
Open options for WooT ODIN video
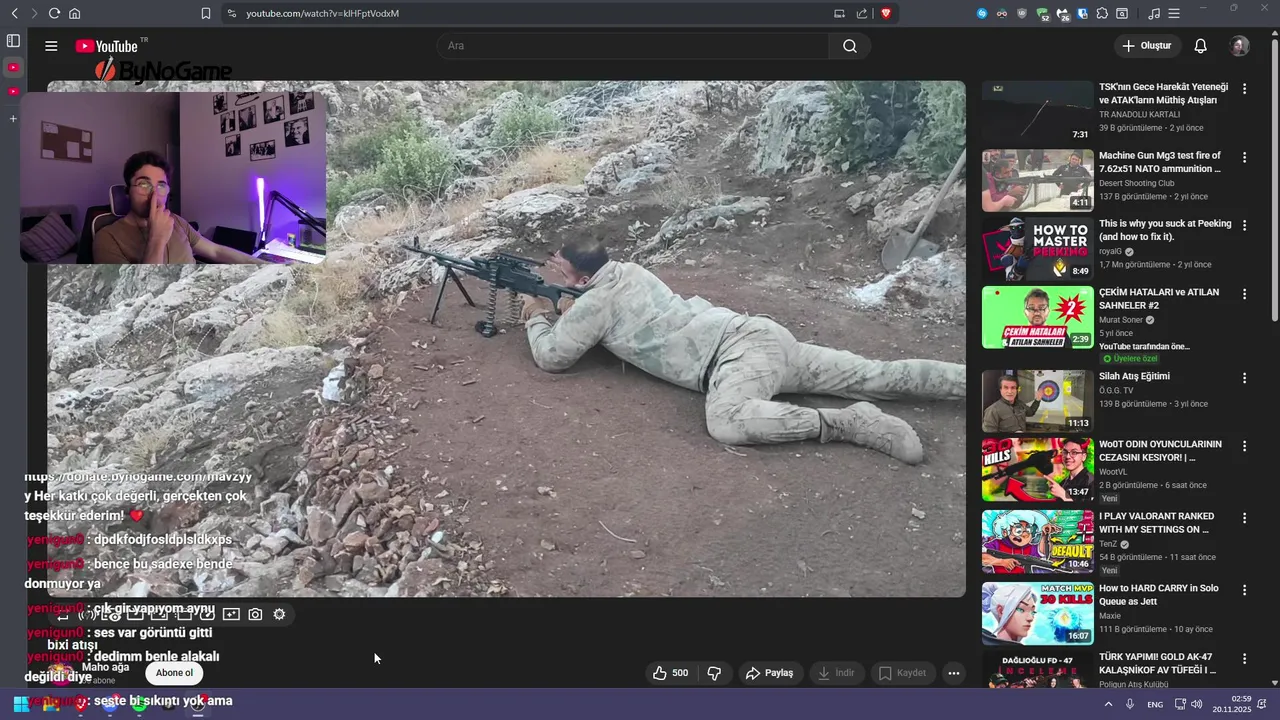pyautogui.click(x=1244, y=446)
